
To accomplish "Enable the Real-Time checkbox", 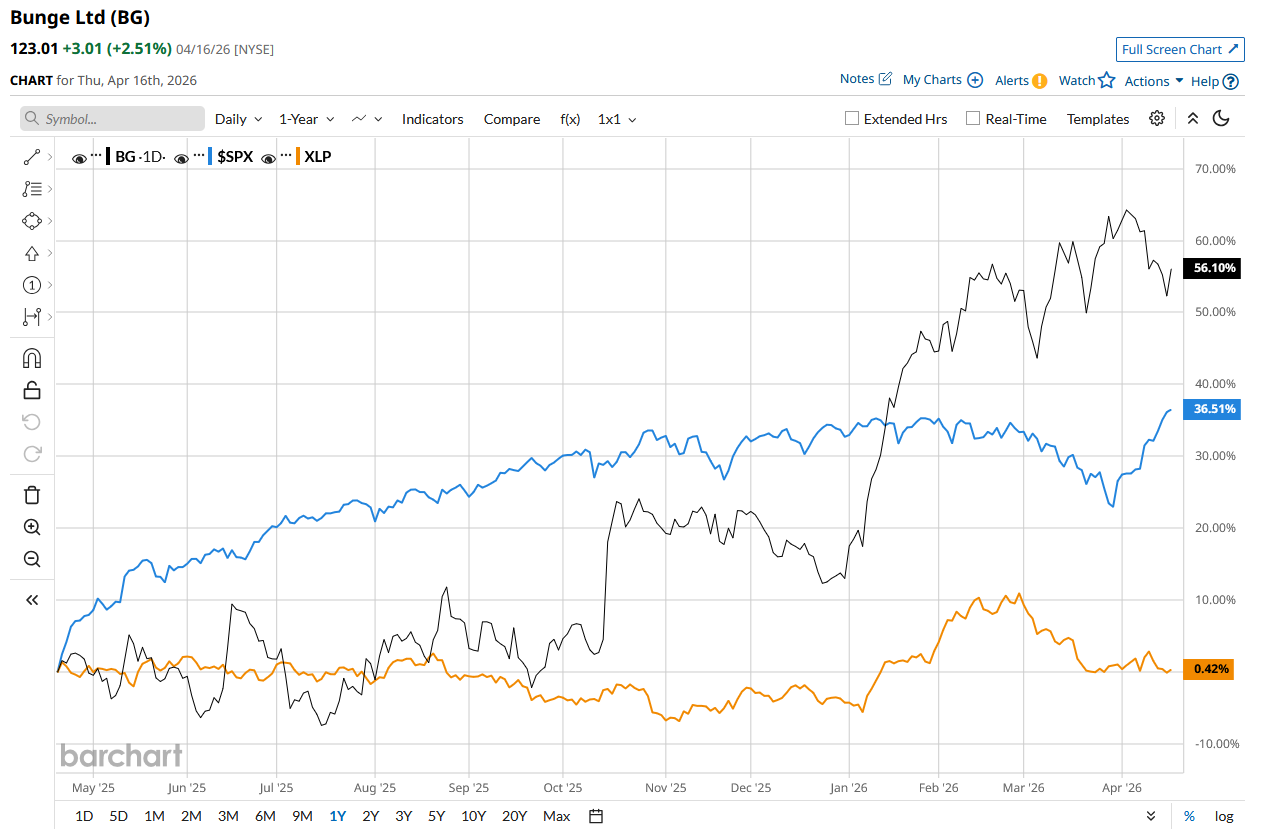I will tap(973, 118).
